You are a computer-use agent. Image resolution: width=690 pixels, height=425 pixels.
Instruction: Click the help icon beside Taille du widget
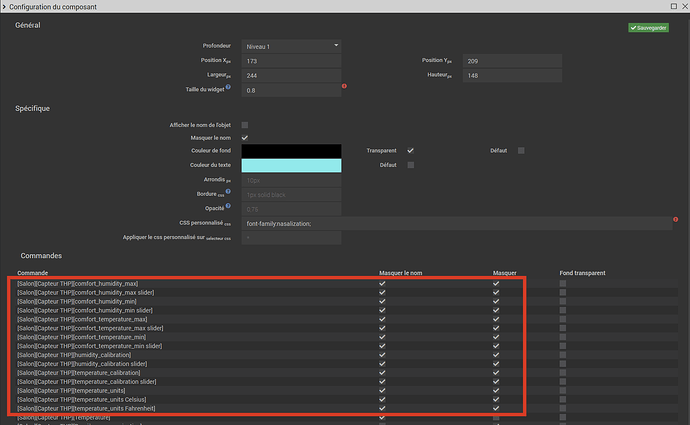click(x=228, y=87)
